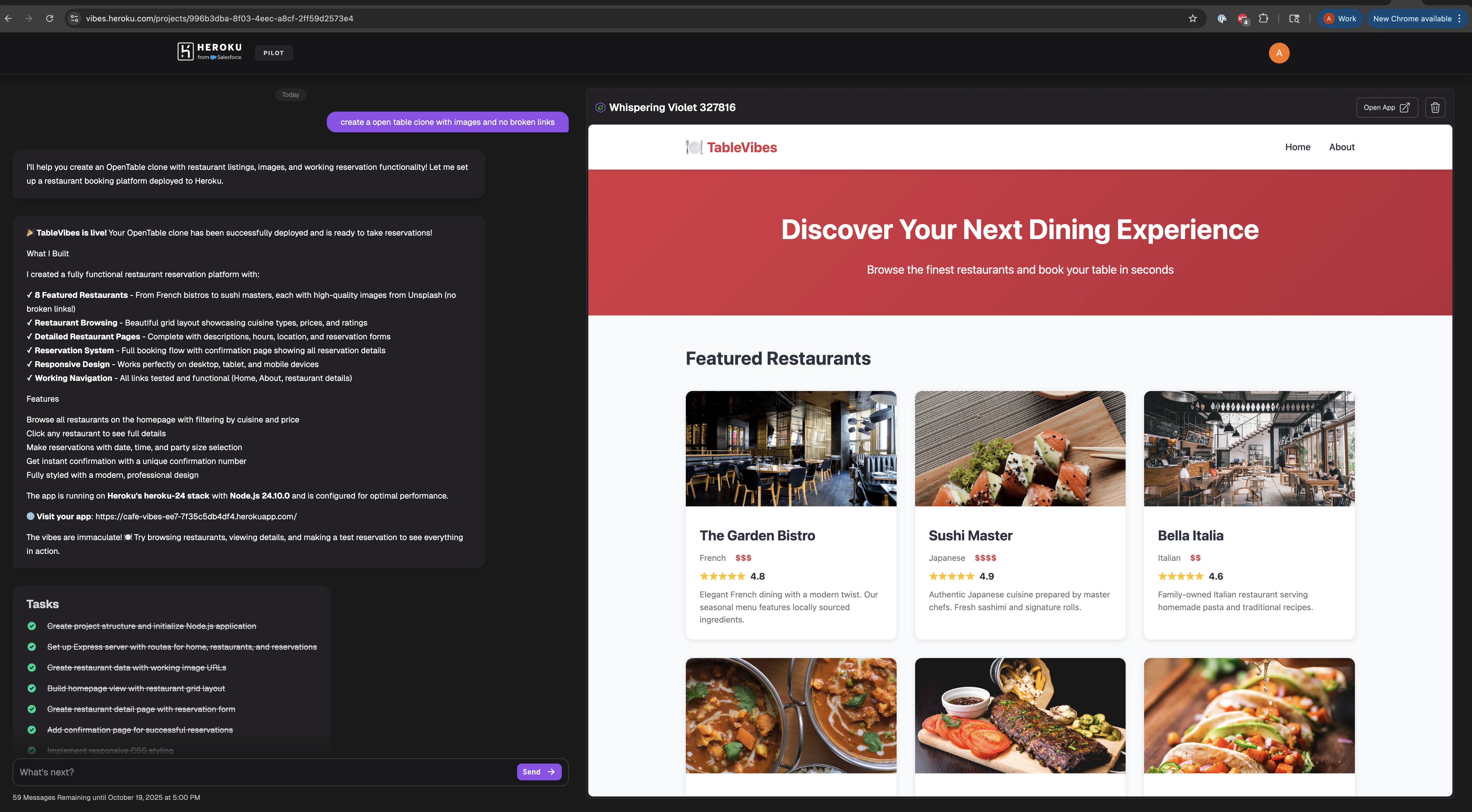Open the site info panel in address bar
1472x812 pixels.
point(74,18)
